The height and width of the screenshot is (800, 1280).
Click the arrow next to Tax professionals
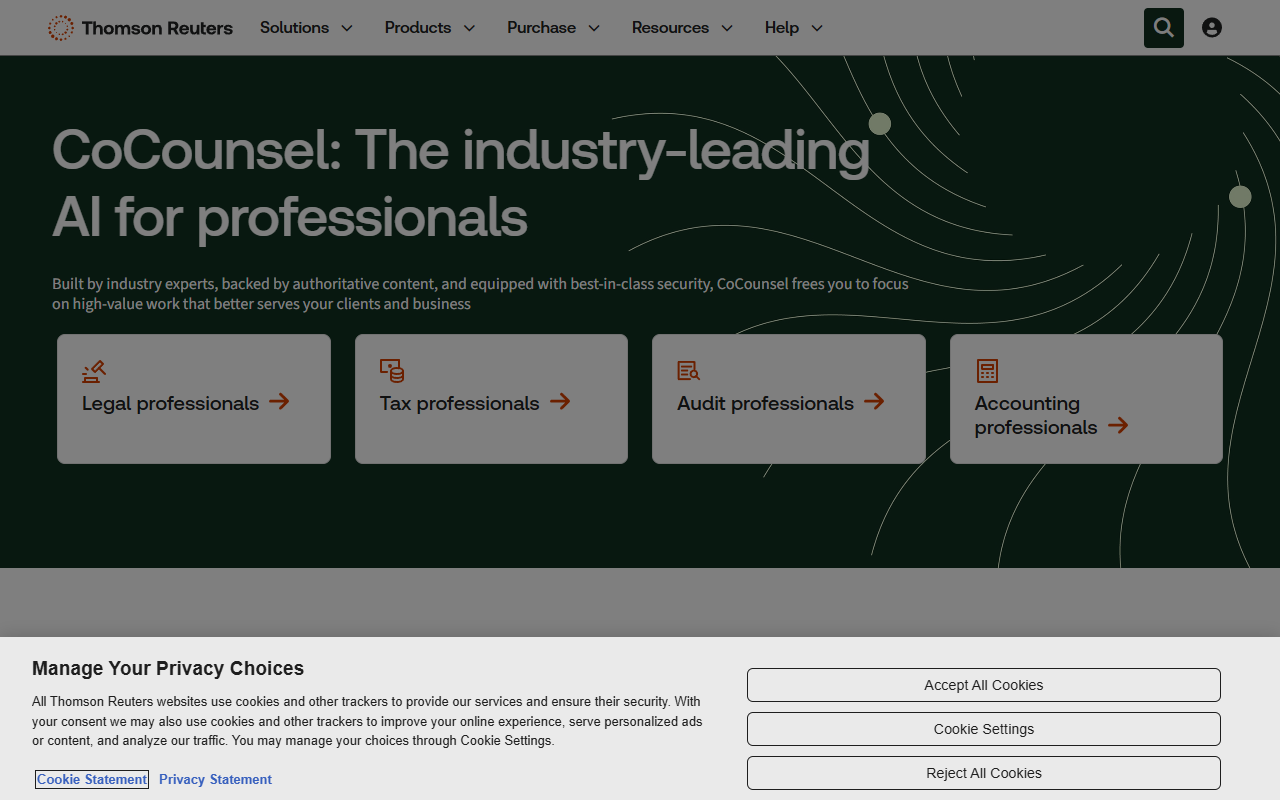560,401
